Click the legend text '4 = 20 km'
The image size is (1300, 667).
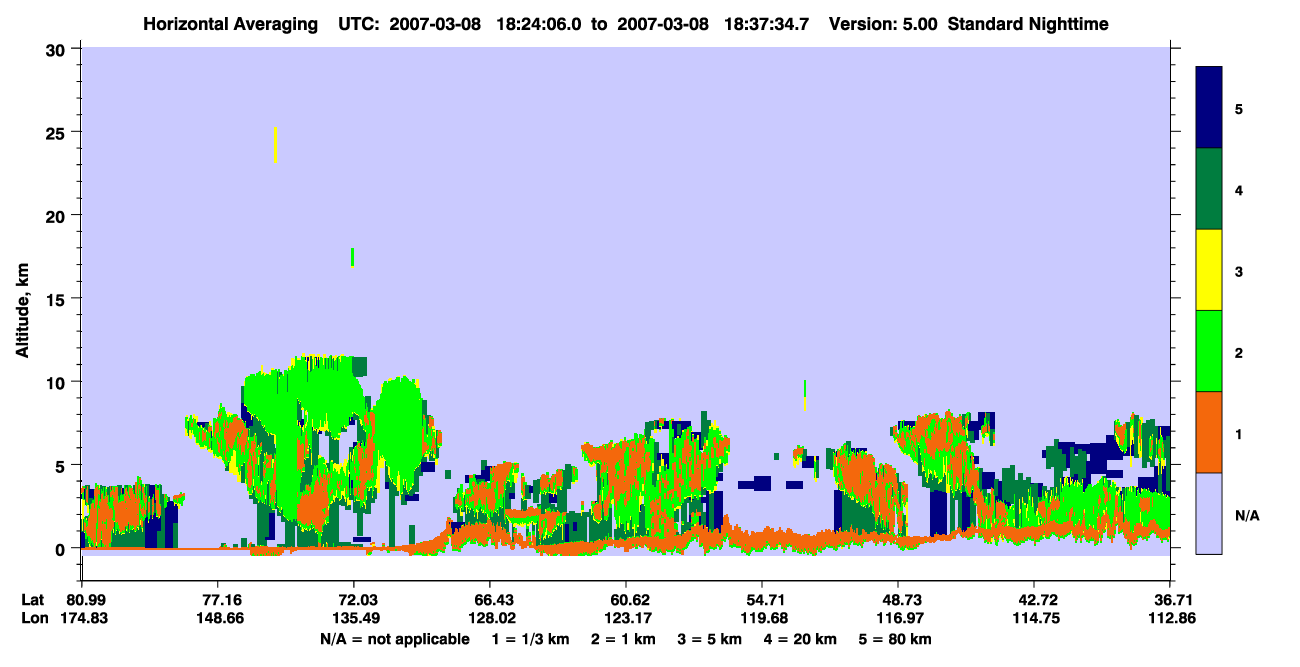tap(800, 638)
